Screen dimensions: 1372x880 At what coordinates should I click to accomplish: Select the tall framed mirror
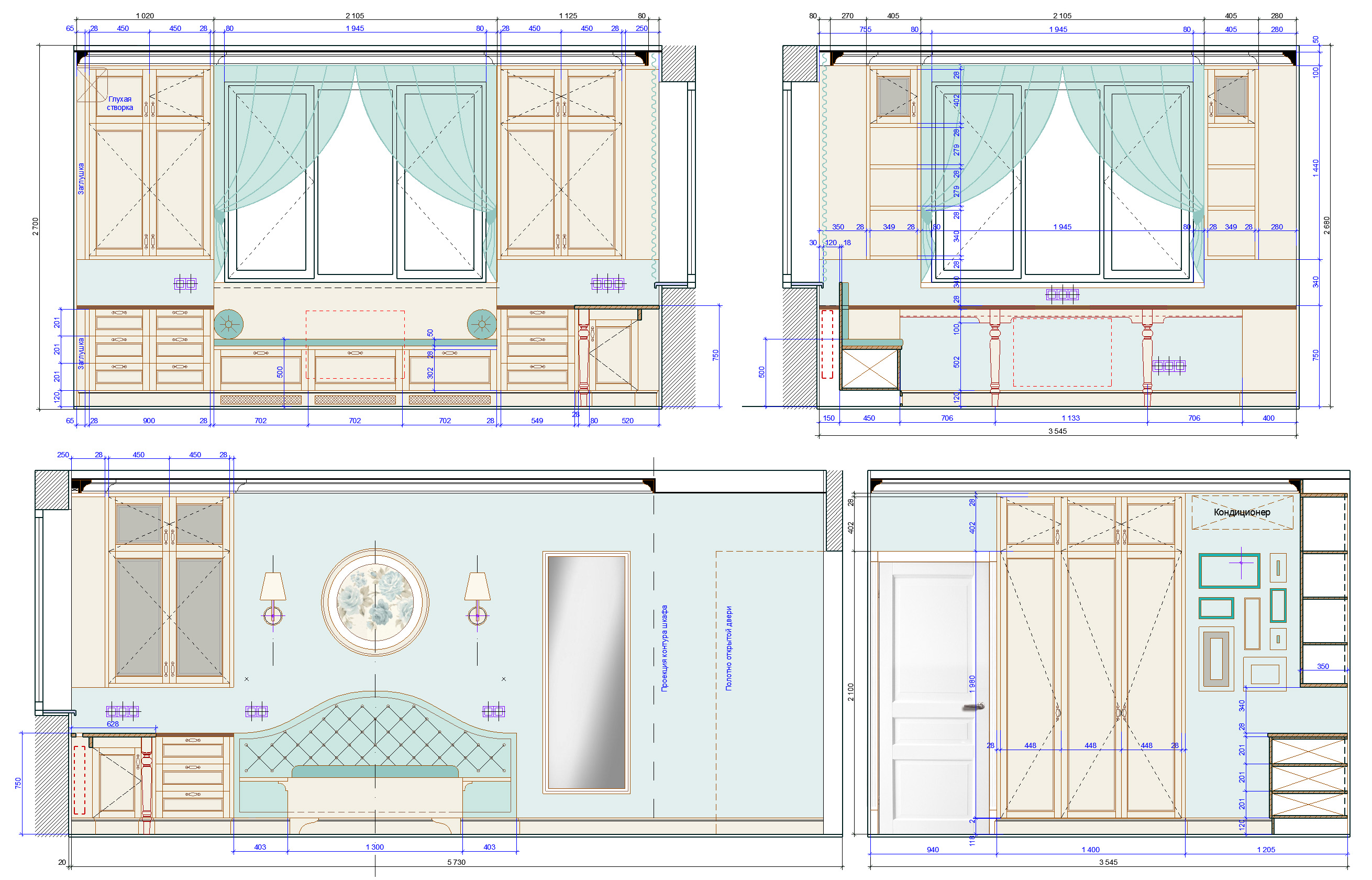click(586, 673)
